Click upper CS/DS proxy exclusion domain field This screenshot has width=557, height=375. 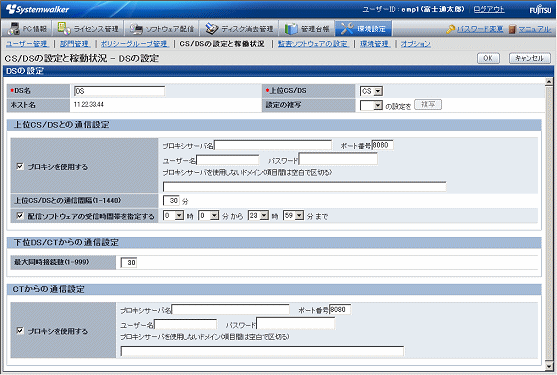click(304, 186)
